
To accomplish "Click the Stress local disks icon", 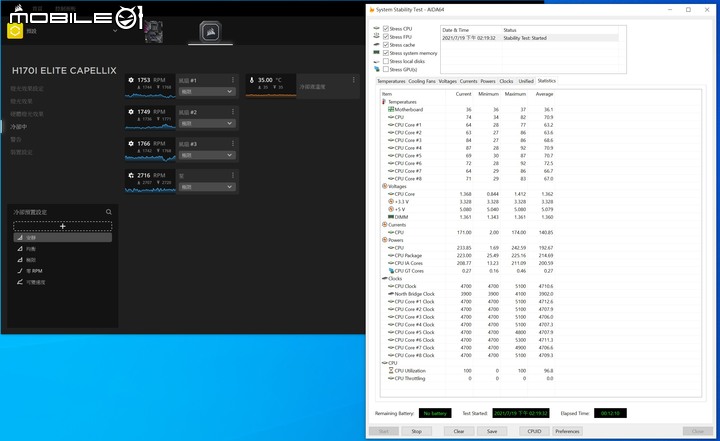I will pyautogui.click(x=377, y=61).
